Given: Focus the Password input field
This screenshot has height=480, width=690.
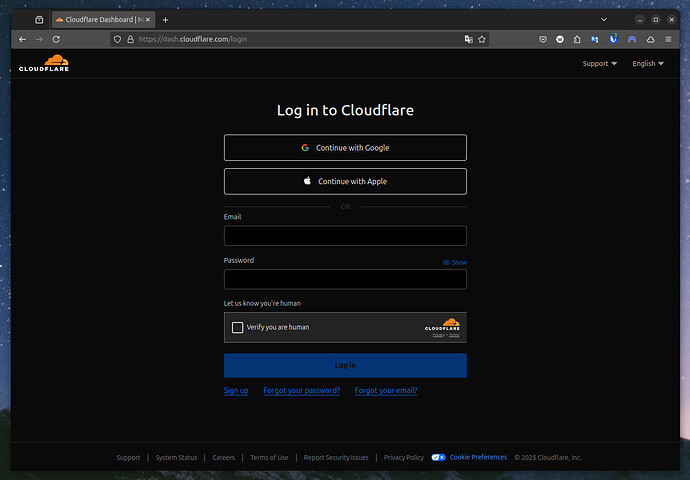Looking at the screenshot, I should click(x=345, y=279).
